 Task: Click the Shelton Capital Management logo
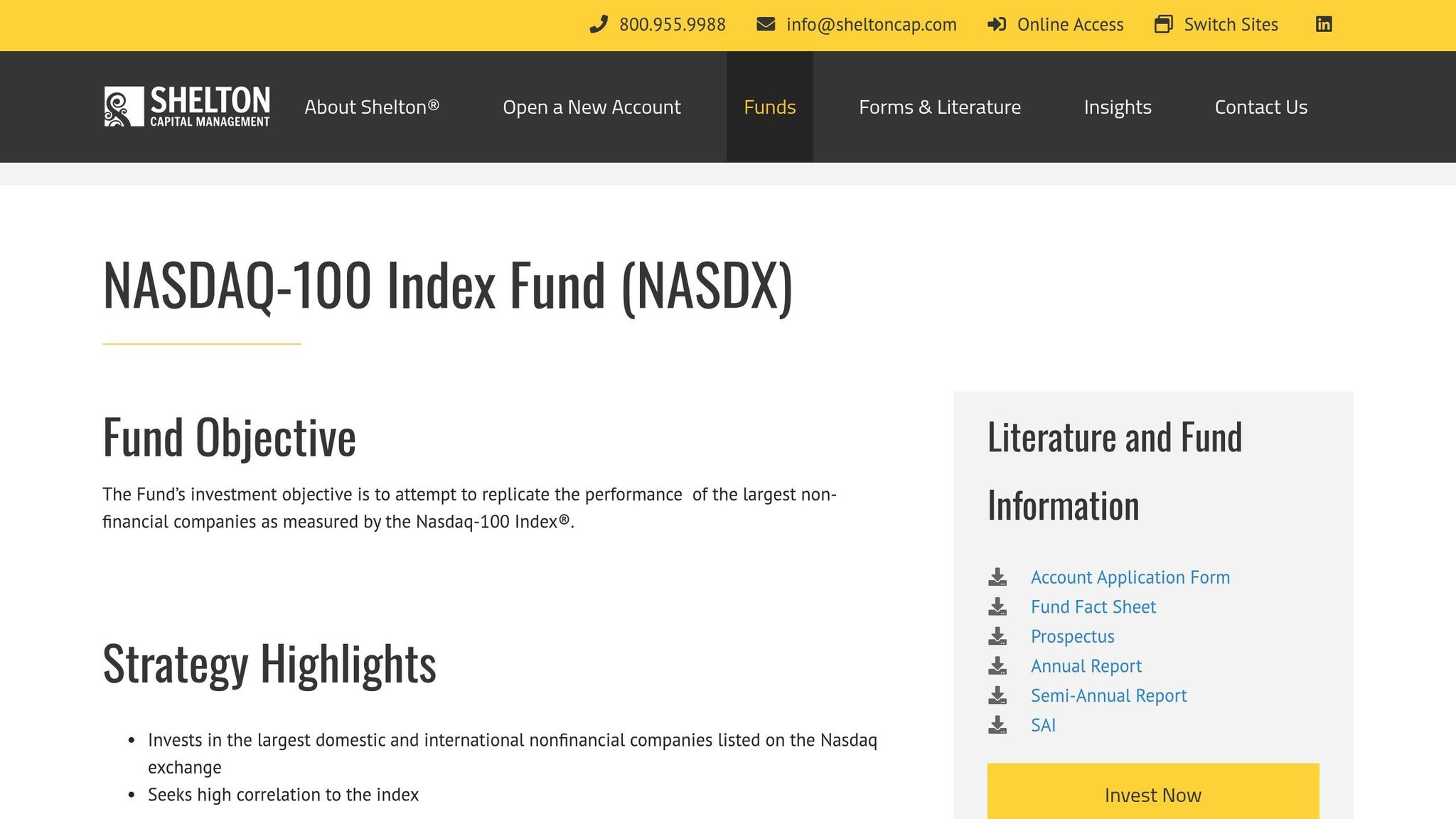coord(186,106)
